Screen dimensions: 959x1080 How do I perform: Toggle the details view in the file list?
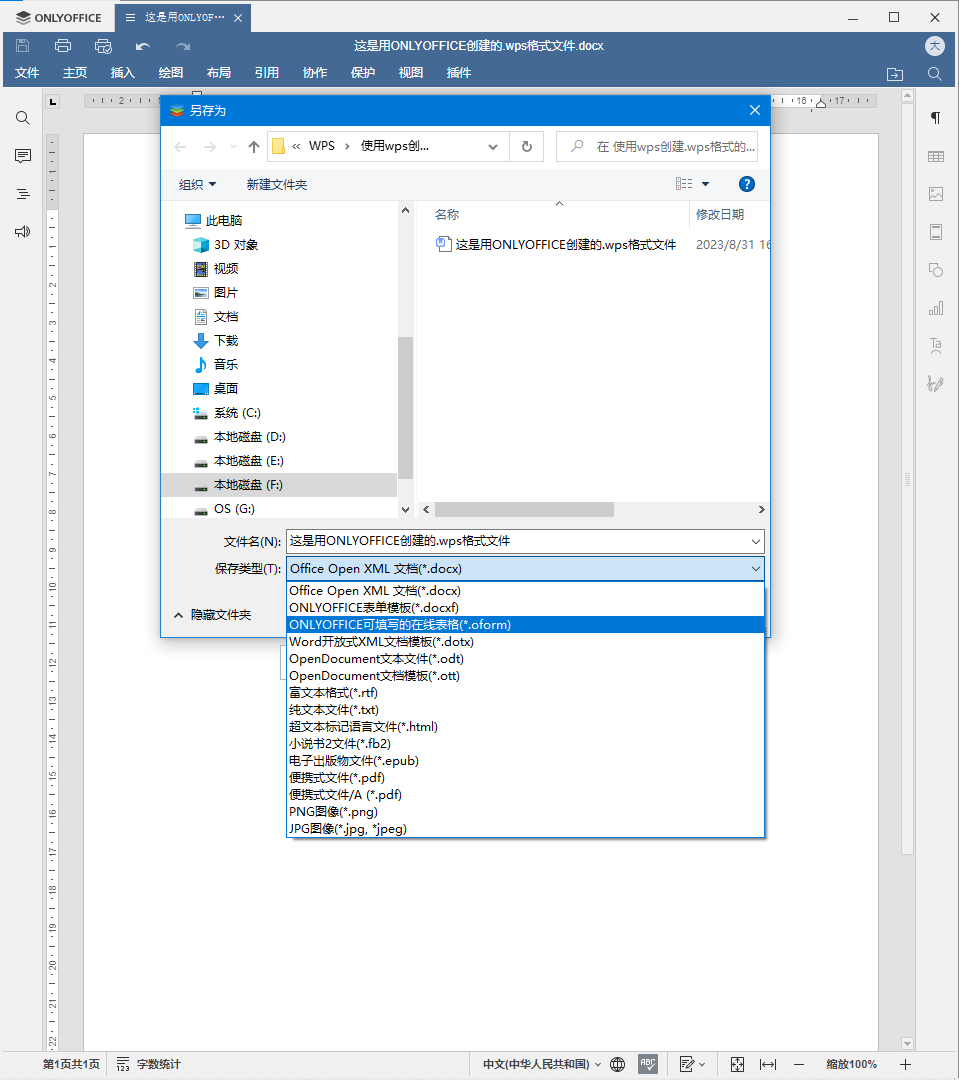point(686,183)
